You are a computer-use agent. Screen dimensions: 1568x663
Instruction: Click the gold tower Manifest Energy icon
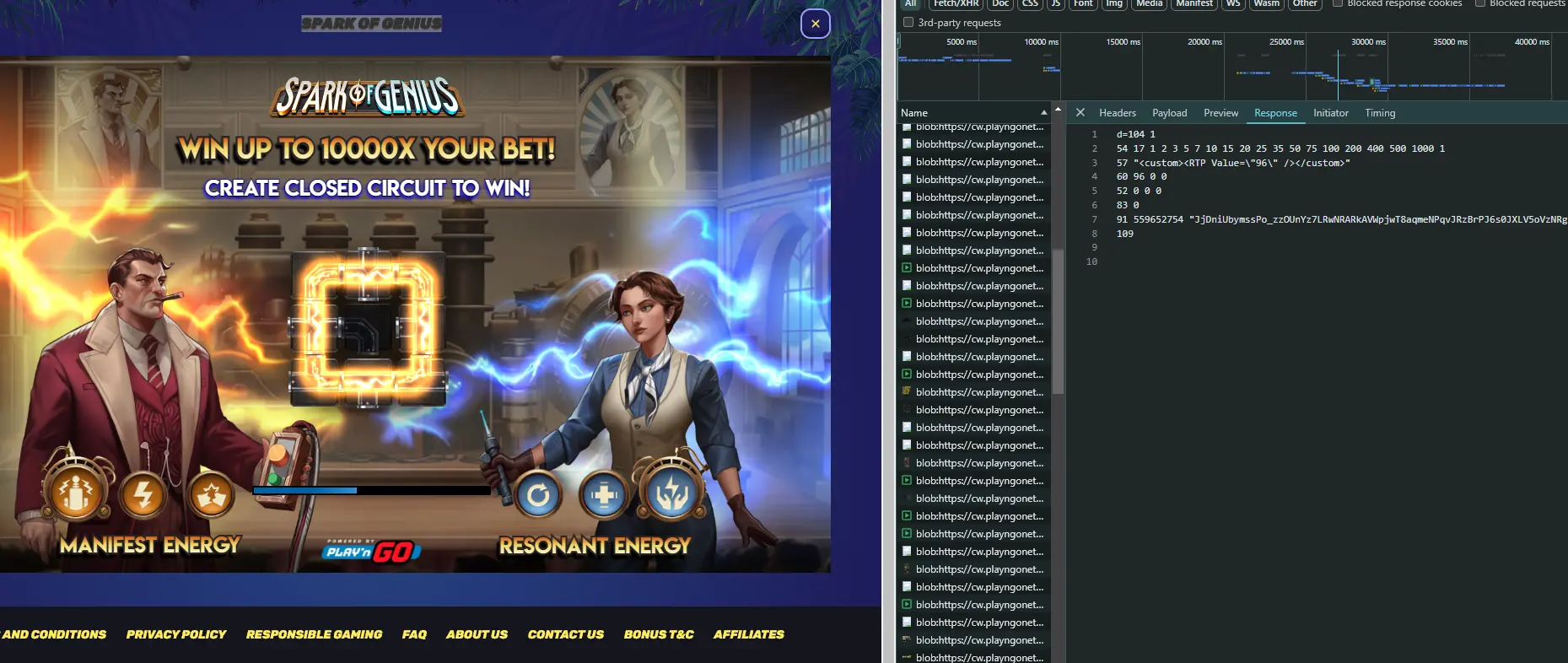point(77,492)
